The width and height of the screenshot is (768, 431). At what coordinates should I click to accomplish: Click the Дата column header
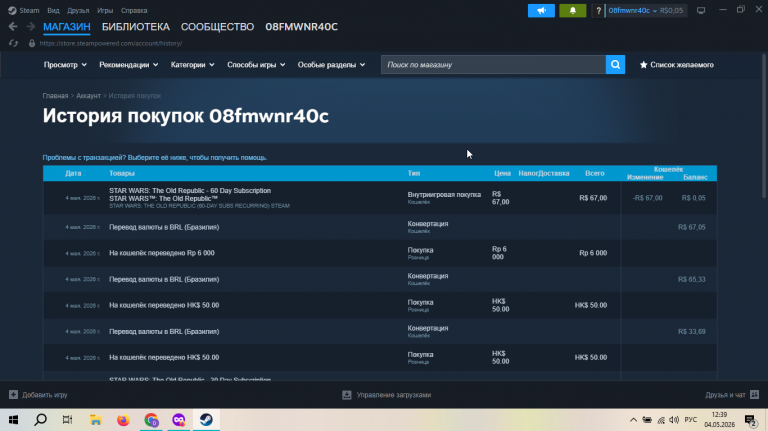point(73,173)
